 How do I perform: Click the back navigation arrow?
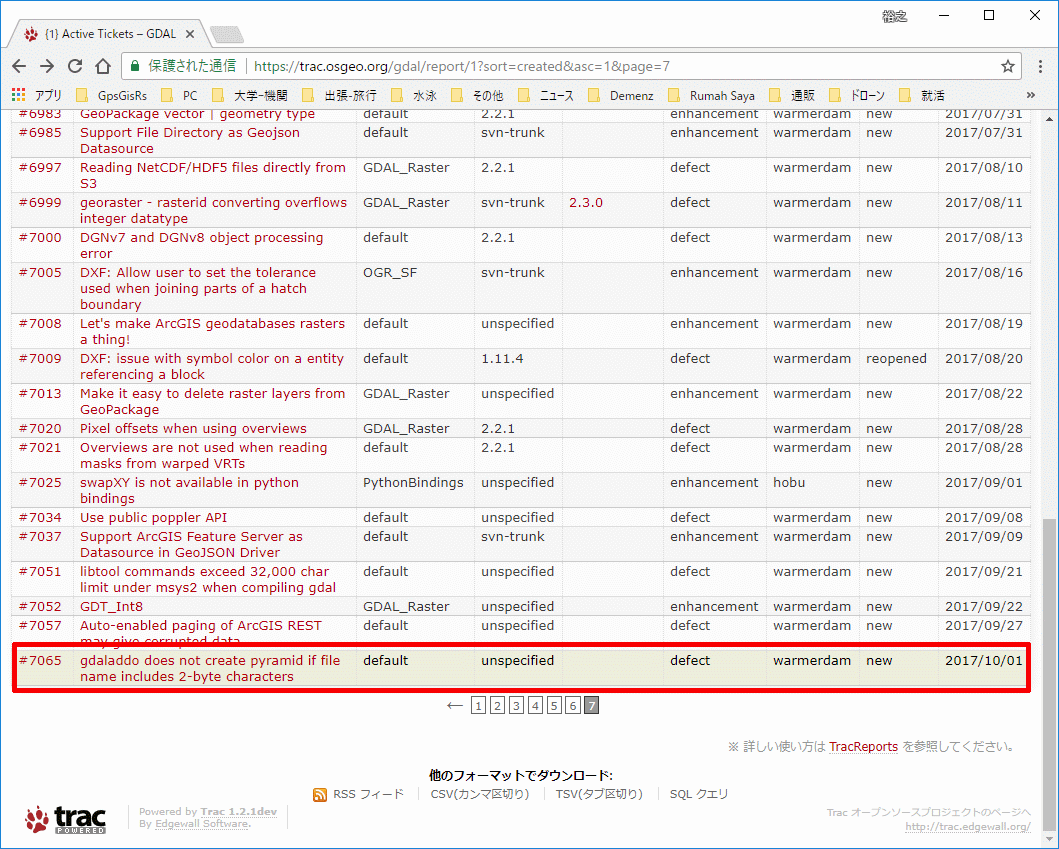tap(19, 66)
